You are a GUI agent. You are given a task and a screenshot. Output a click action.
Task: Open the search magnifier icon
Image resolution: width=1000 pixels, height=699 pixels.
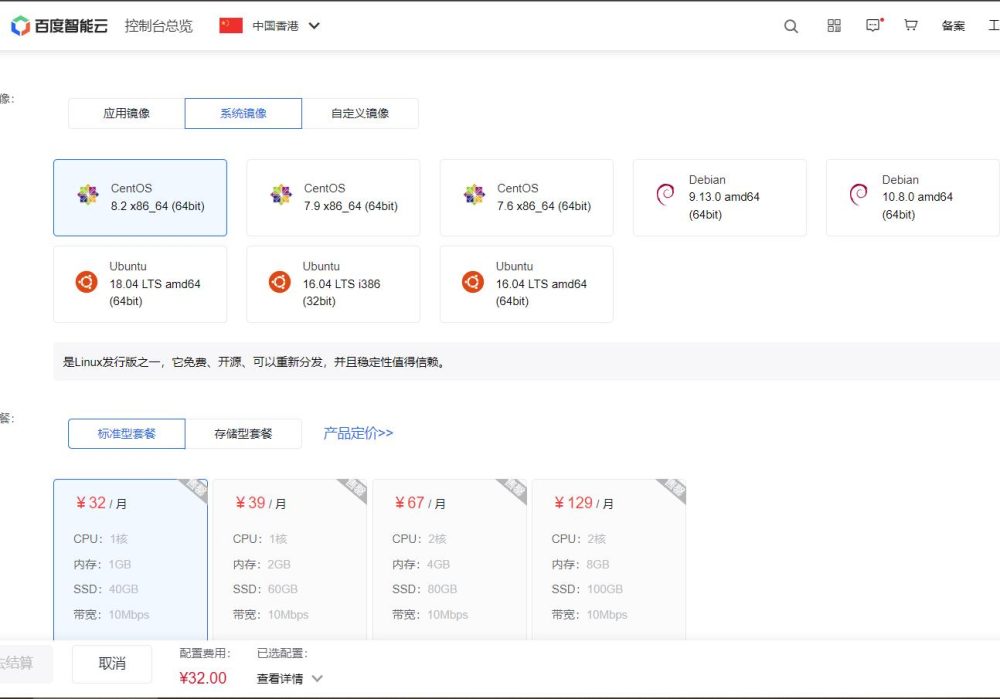(791, 26)
